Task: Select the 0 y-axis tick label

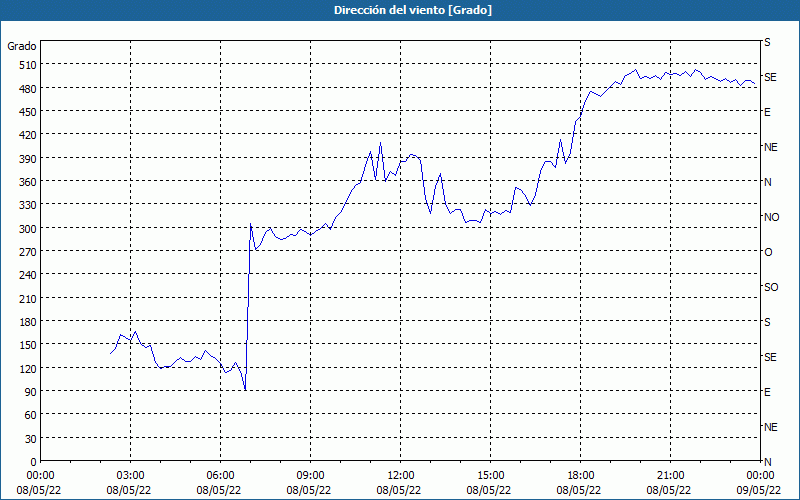Action: point(34,462)
